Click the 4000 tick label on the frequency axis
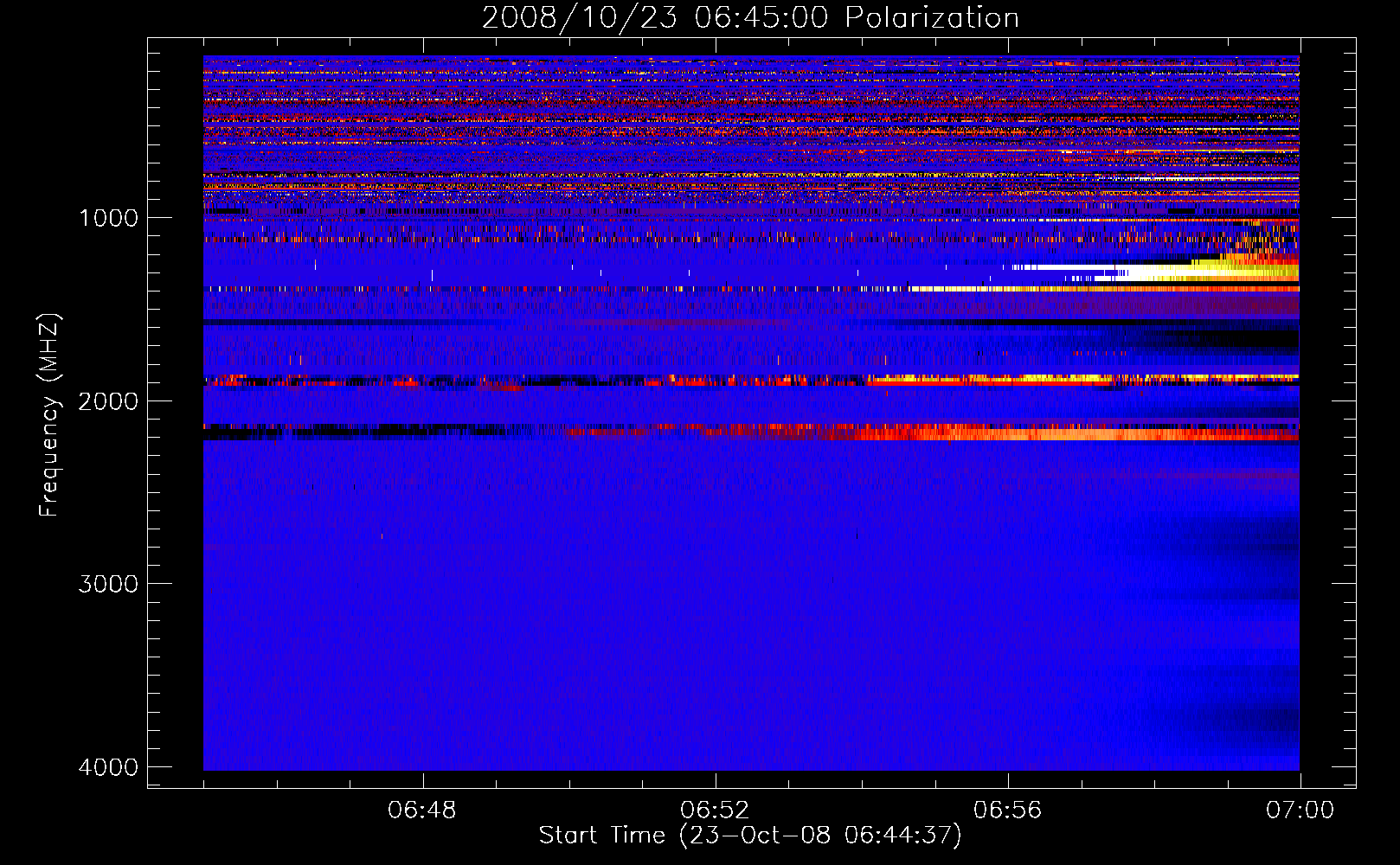The width and height of the screenshot is (1400, 865). [109, 767]
